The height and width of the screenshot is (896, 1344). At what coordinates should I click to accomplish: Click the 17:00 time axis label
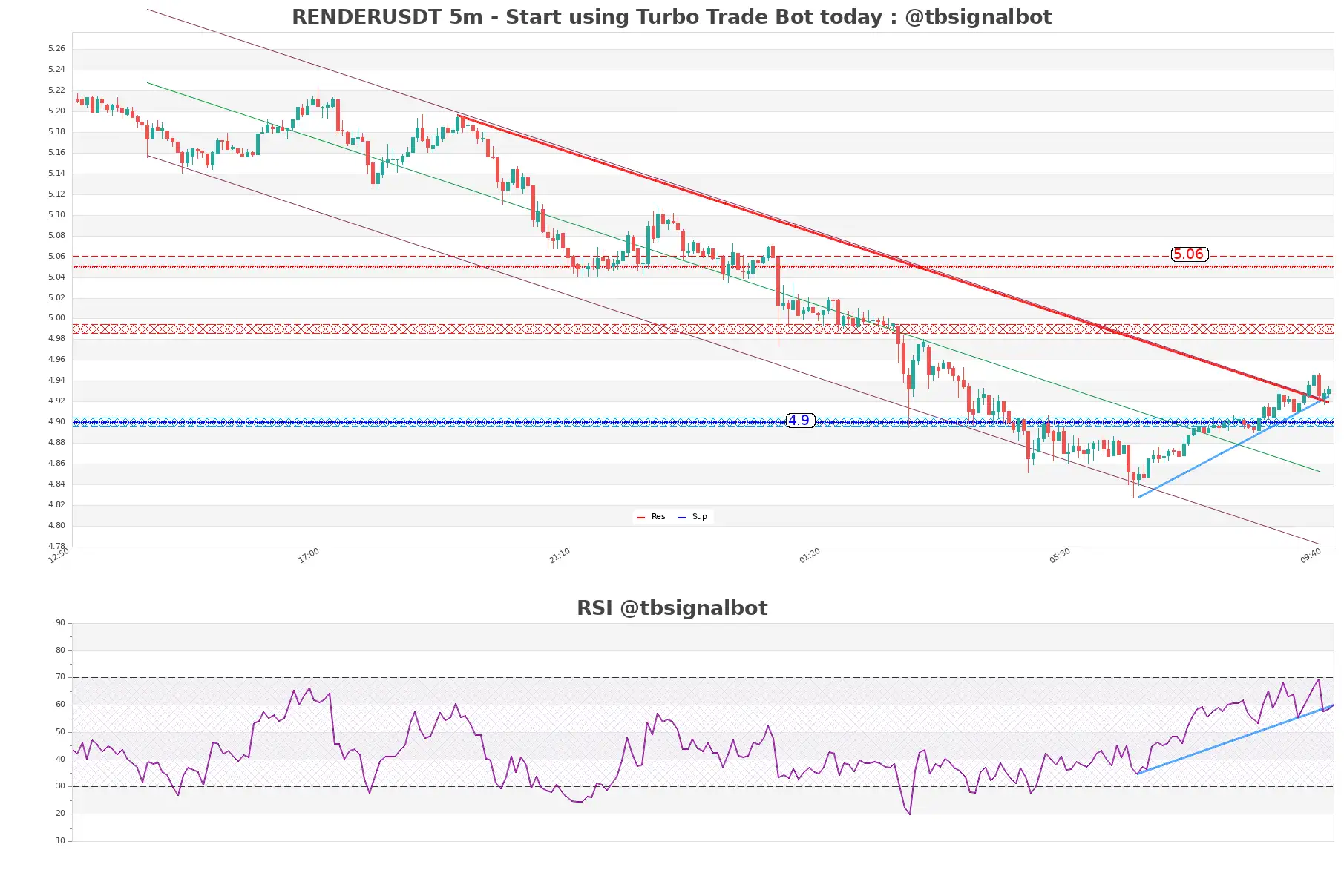(309, 556)
